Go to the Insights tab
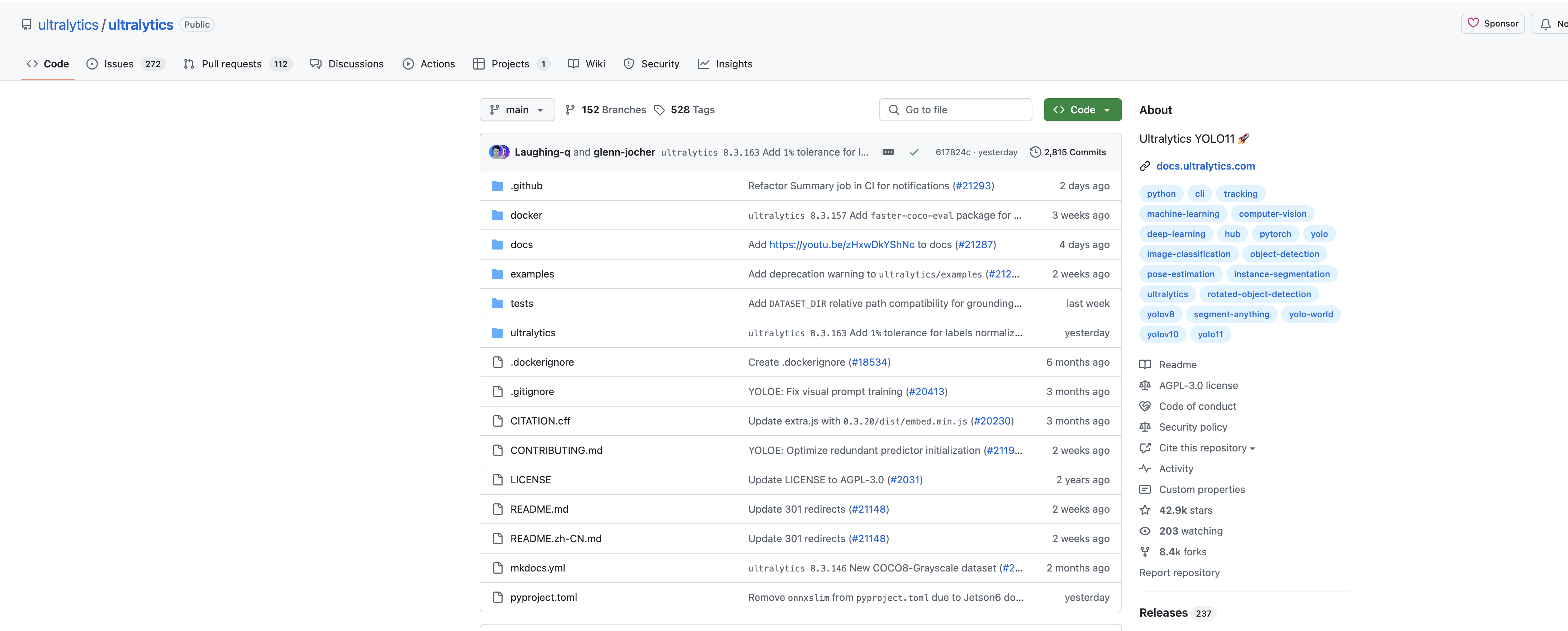The width and height of the screenshot is (1568, 631). 733,64
